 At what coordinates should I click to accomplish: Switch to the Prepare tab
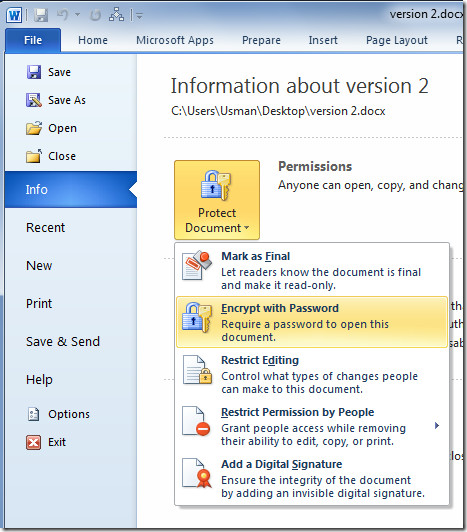(261, 40)
